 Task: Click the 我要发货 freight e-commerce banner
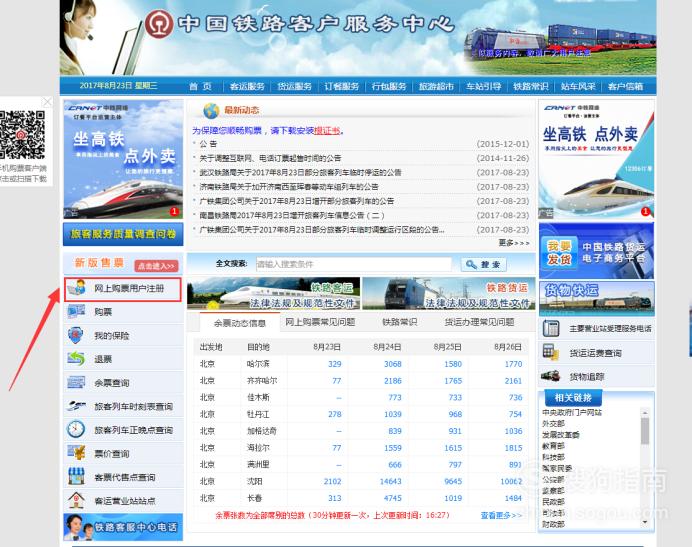click(x=596, y=251)
